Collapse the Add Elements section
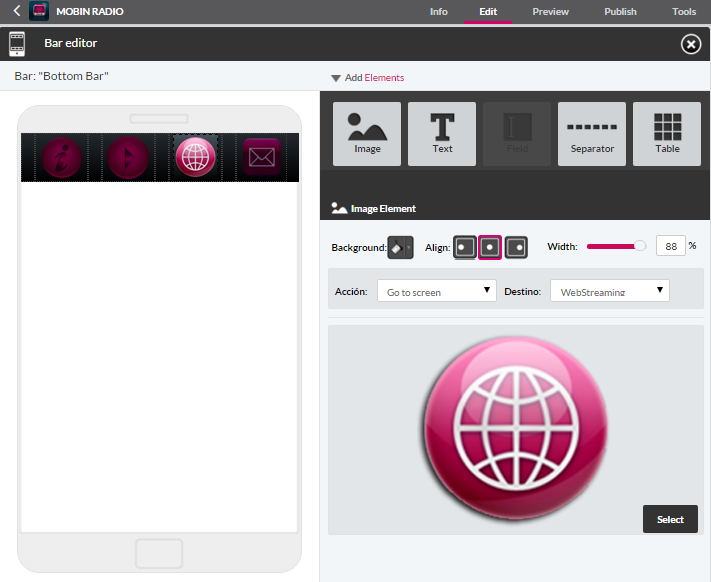This screenshot has width=711, height=582. coord(336,78)
